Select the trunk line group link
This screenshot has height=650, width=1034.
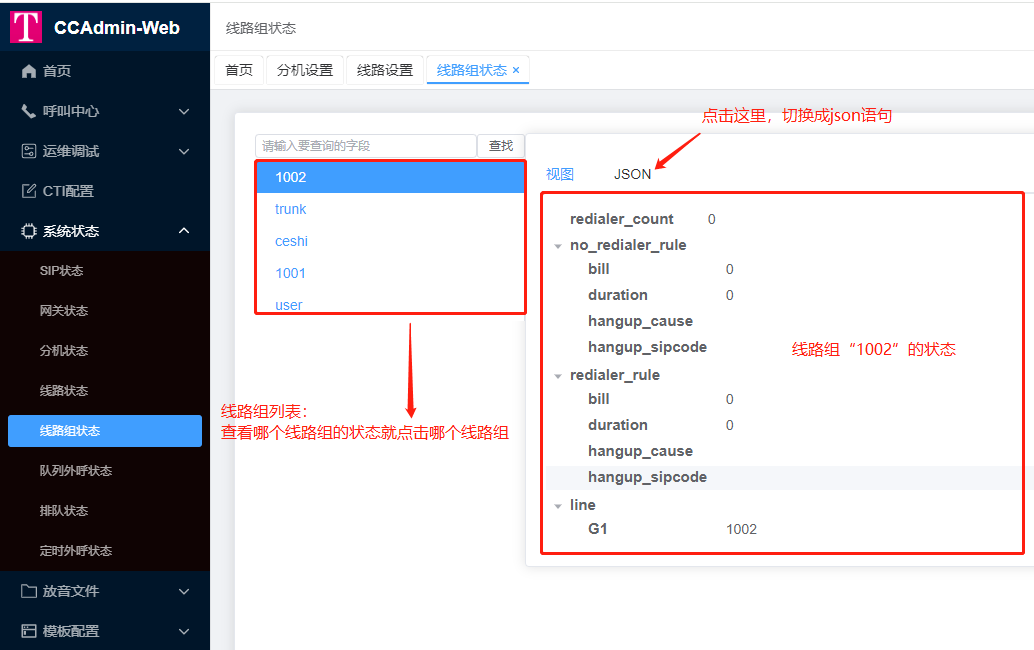(x=290, y=209)
